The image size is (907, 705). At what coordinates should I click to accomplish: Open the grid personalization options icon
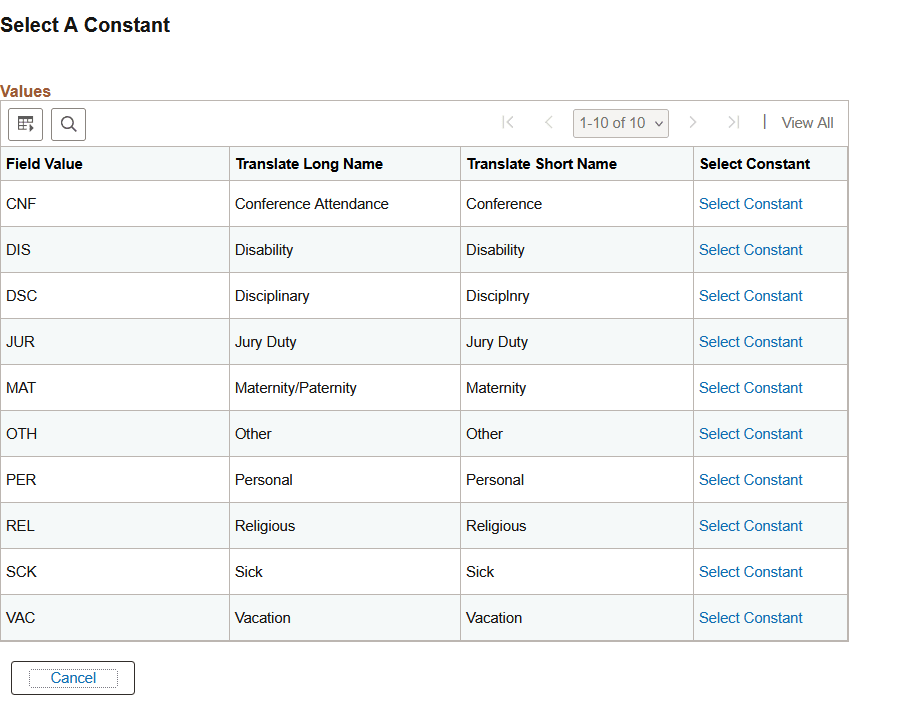pyautogui.click(x=25, y=124)
